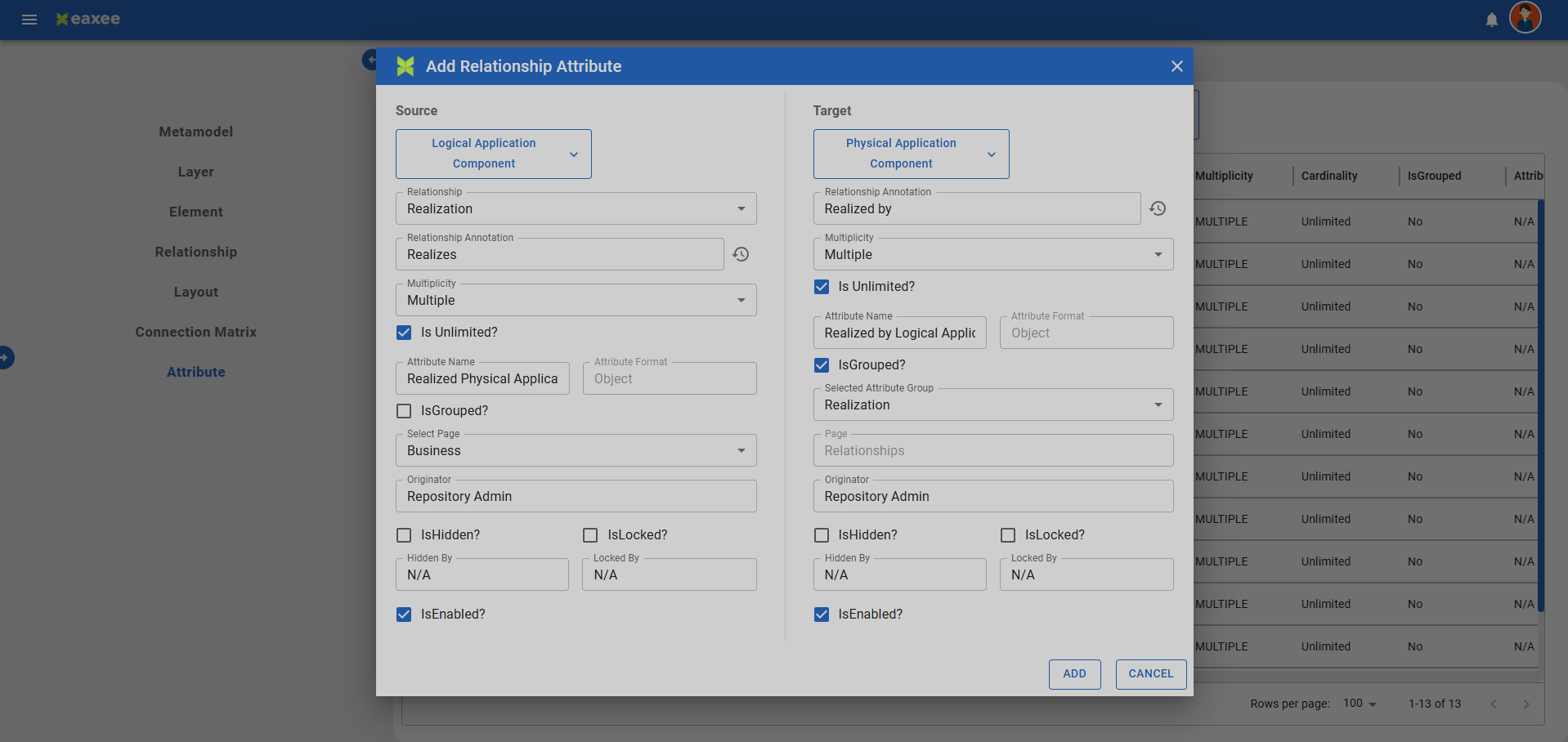This screenshot has height=742, width=1568.
Task: Open Metamodel in sidebar
Action: 196,132
